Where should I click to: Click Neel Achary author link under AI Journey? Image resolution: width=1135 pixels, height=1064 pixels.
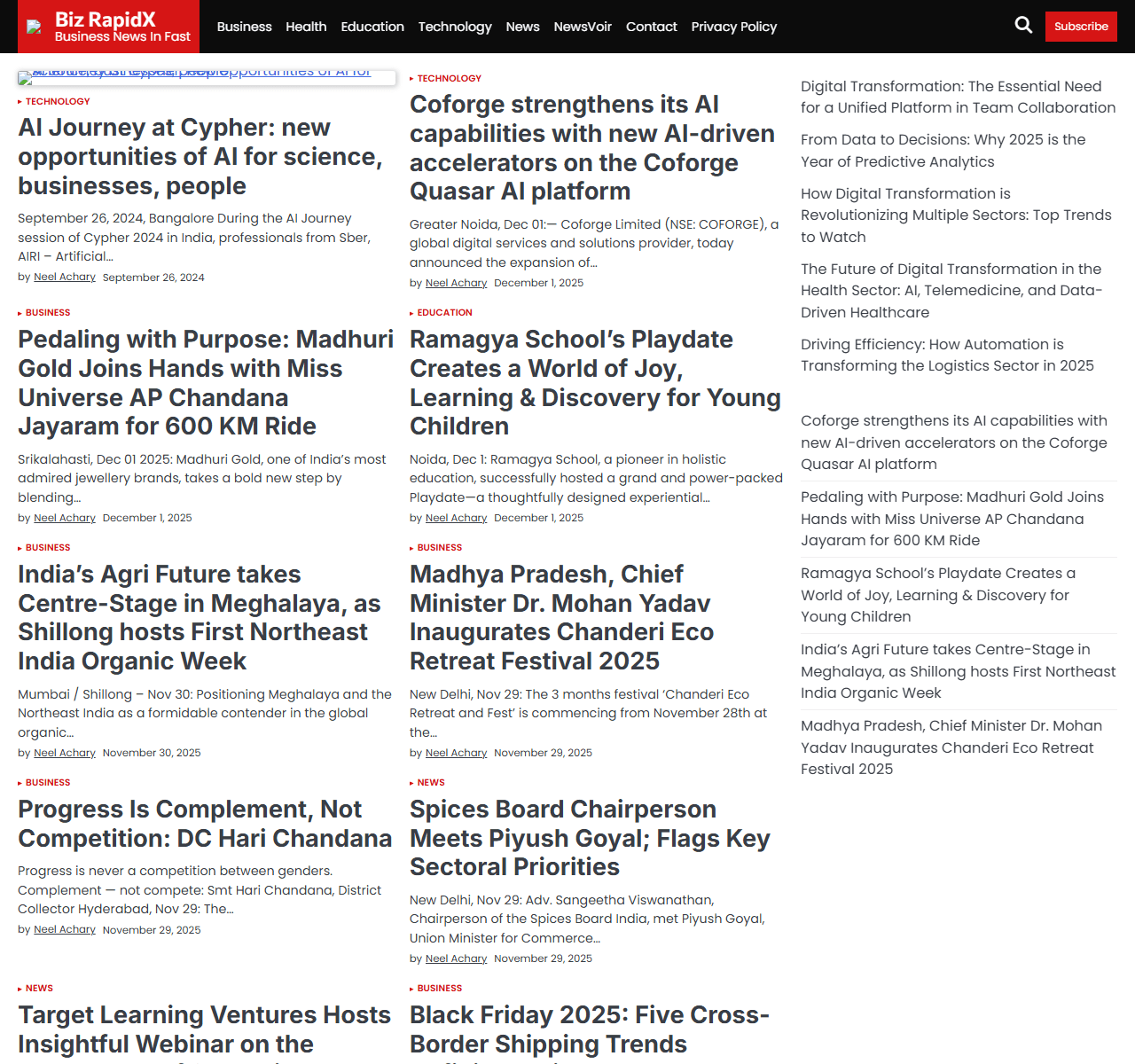[x=65, y=278]
